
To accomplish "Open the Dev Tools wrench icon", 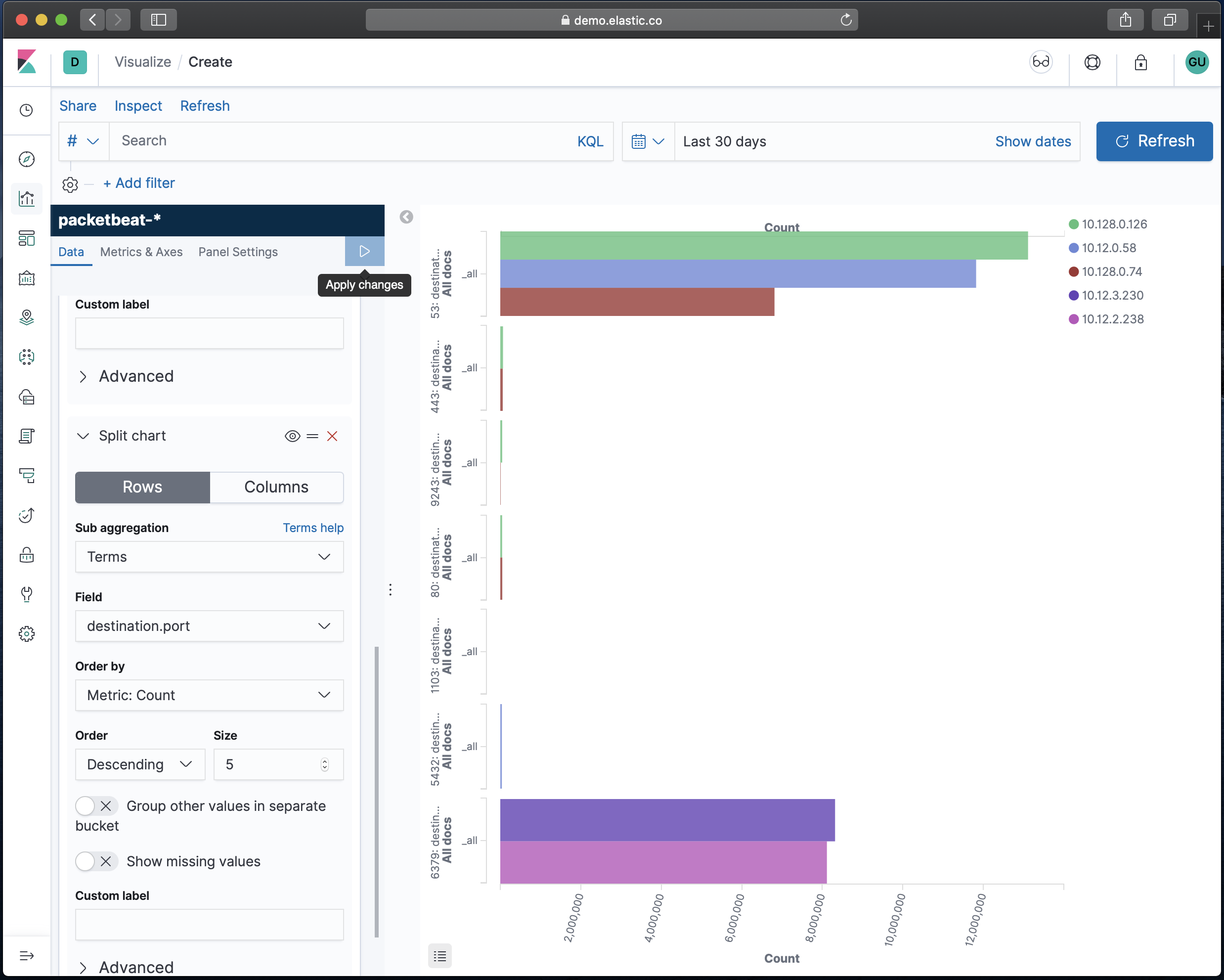I will point(27,594).
